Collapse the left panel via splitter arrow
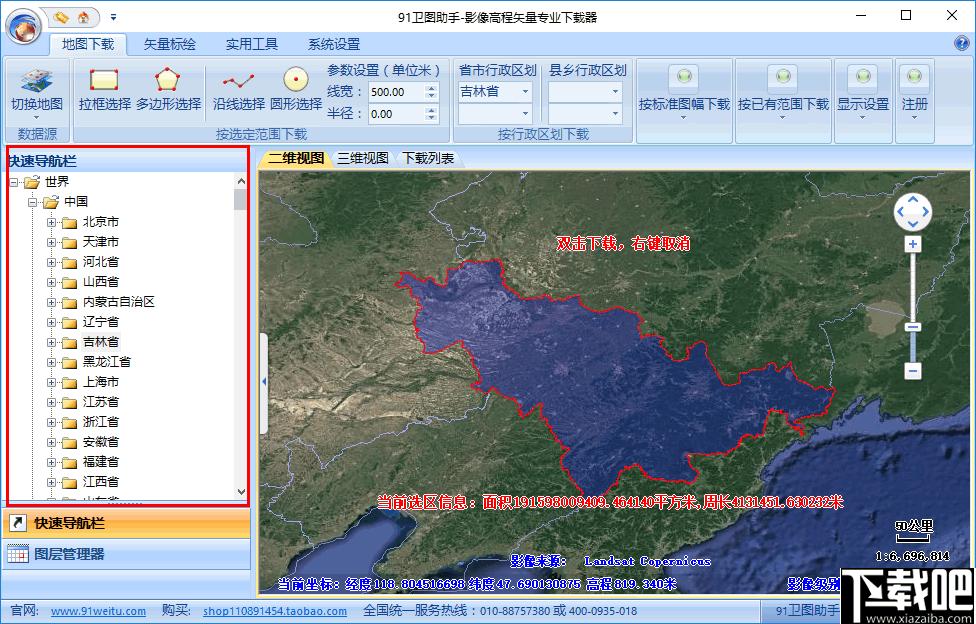Viewport: 976px width, 624px height. tap(264, 381)
